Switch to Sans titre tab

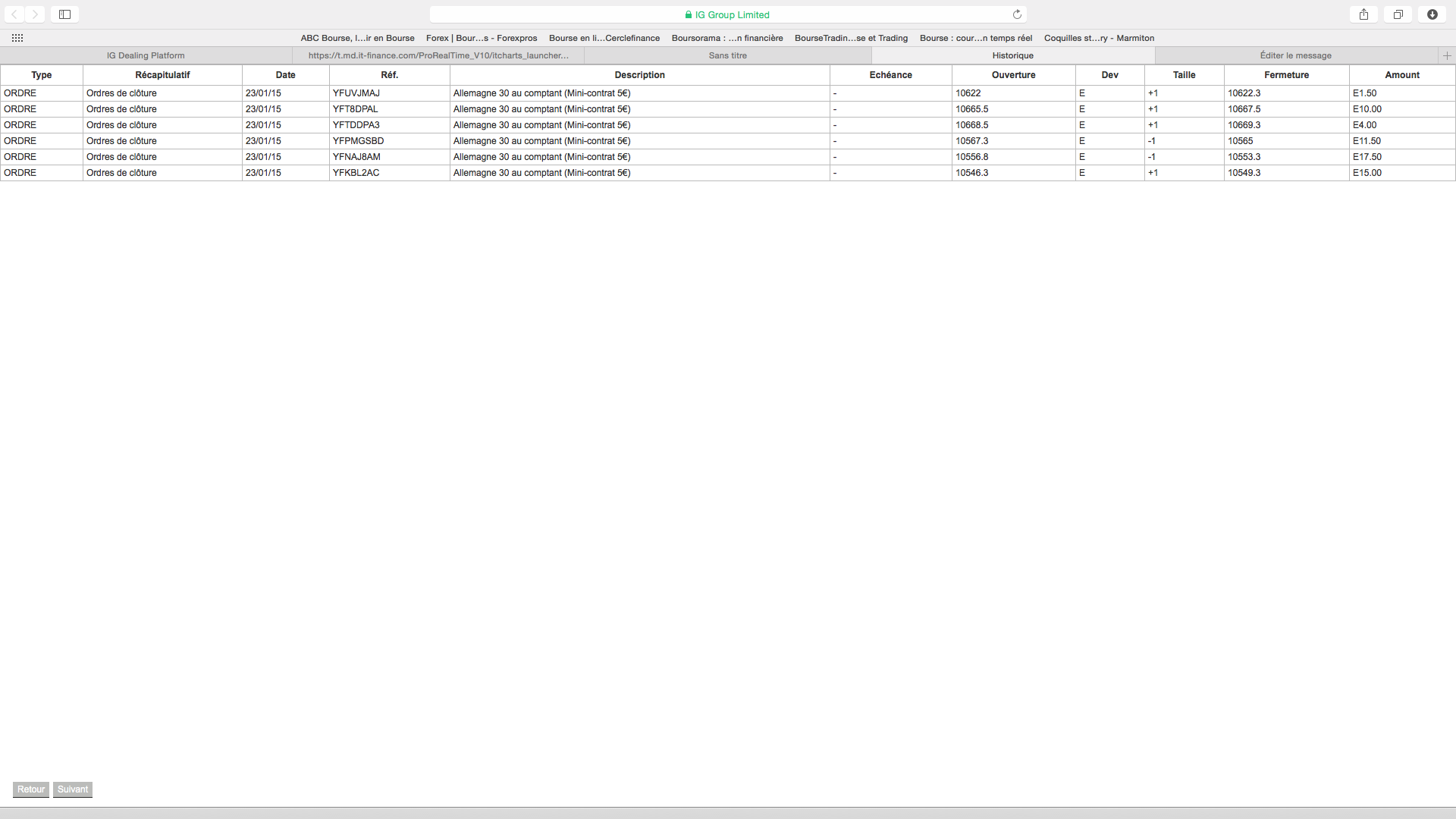click(x=727, y=55)
